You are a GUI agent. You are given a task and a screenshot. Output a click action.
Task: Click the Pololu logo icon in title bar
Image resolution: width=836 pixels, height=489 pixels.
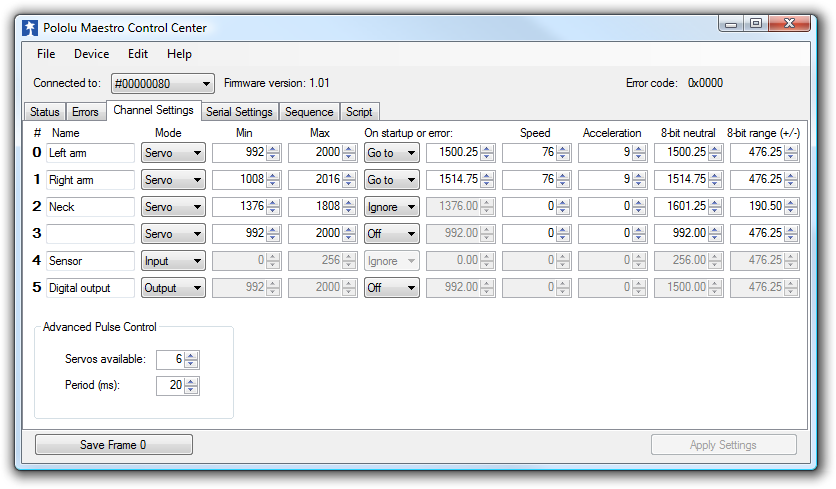pos(30,27)
